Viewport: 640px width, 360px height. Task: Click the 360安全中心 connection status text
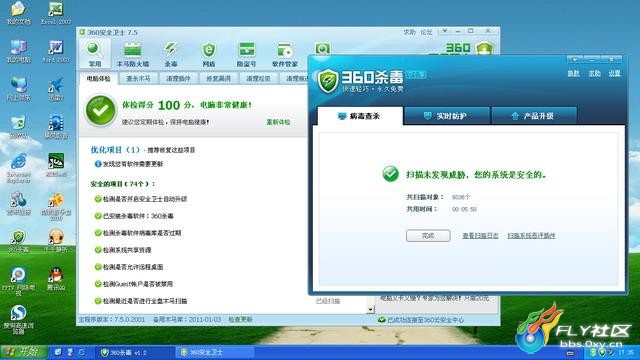click(x=425, y=320)
